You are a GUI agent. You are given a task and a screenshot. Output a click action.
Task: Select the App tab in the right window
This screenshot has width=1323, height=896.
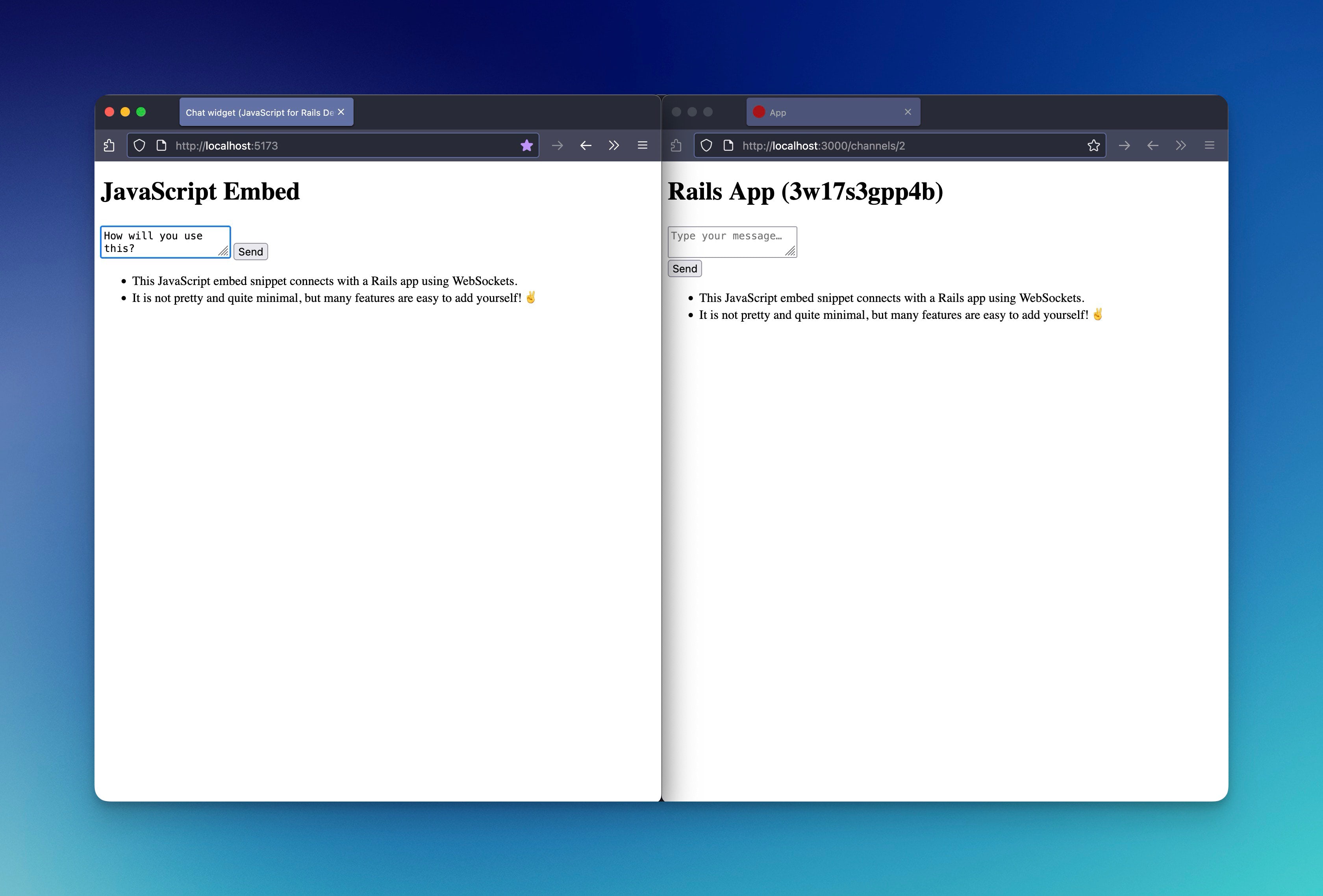(833, 112)
